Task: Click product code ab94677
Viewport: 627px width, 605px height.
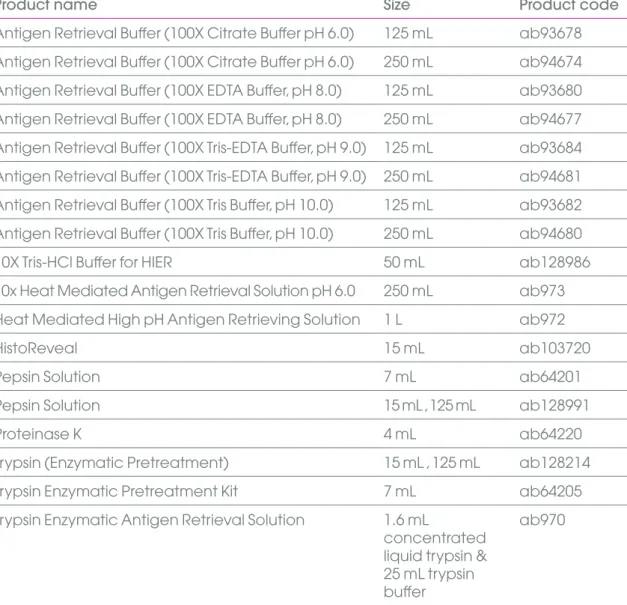Action: pyautogui.click(x=550, y=119)
